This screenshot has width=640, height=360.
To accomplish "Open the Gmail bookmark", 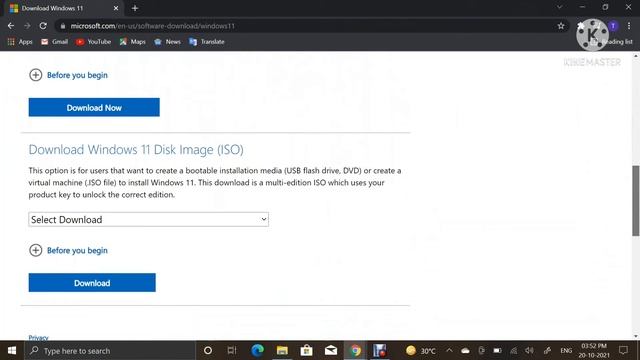I will click(x=54, y=42).
